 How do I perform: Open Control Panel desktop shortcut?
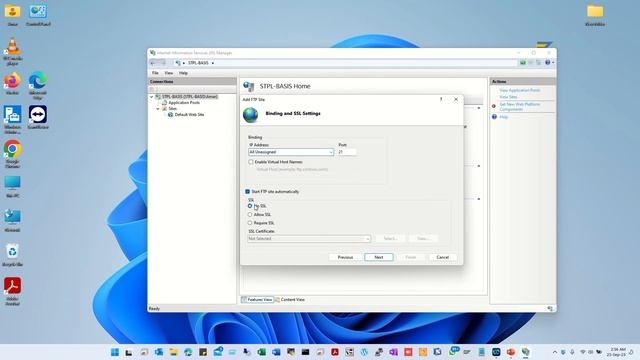pos(38,15)
